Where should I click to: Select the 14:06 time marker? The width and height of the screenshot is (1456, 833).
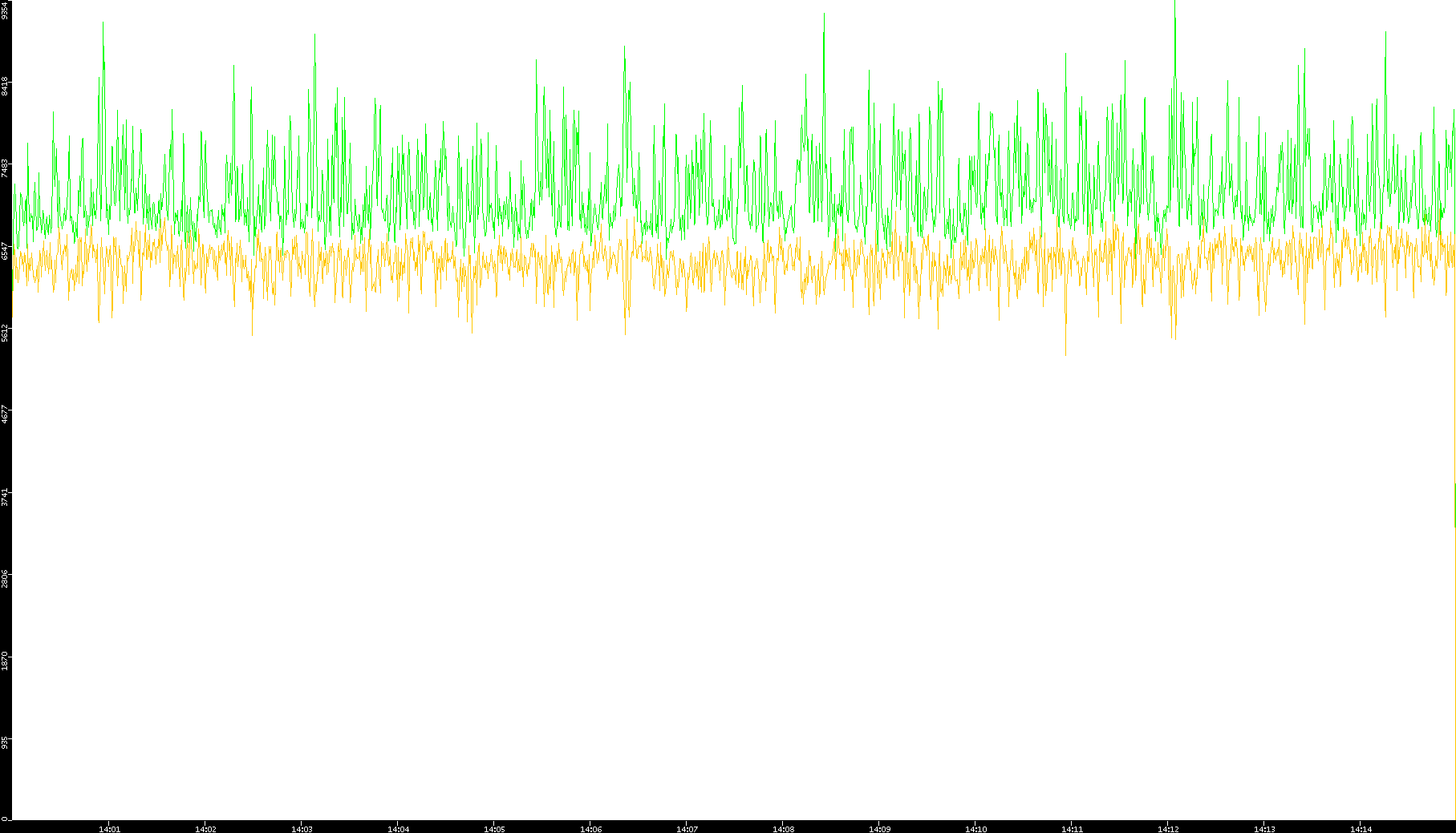pos(590,829)
